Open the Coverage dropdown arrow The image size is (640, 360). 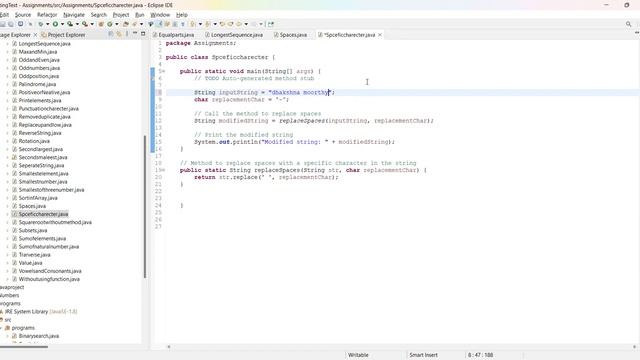coord(77,24)
